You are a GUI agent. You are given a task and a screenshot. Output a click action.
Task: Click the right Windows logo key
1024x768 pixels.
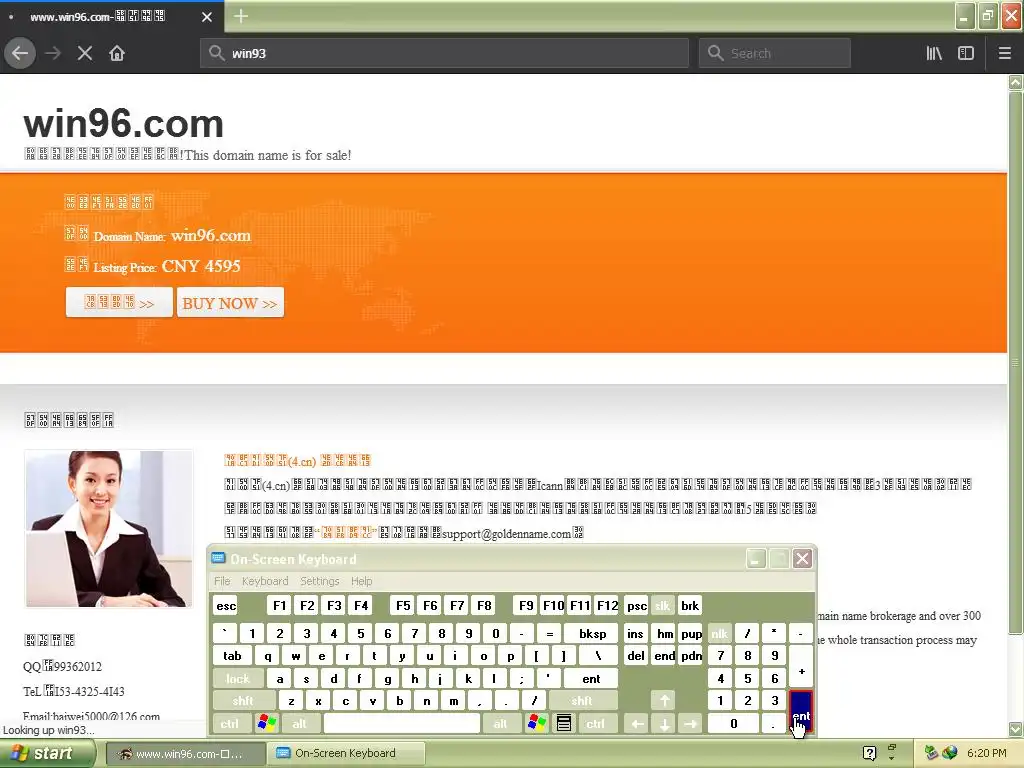(537, 724)
